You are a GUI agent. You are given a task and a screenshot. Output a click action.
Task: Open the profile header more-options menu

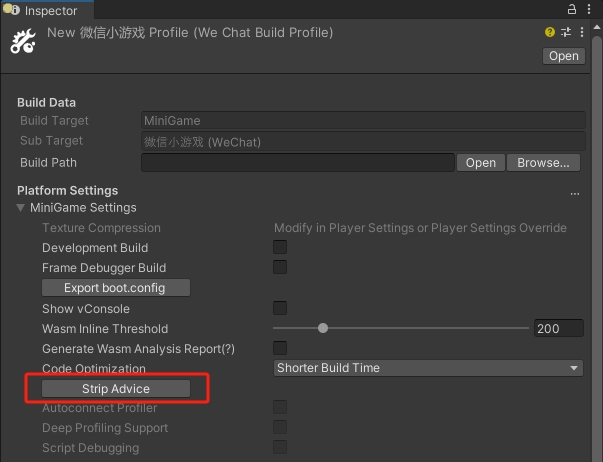[581, 33]
